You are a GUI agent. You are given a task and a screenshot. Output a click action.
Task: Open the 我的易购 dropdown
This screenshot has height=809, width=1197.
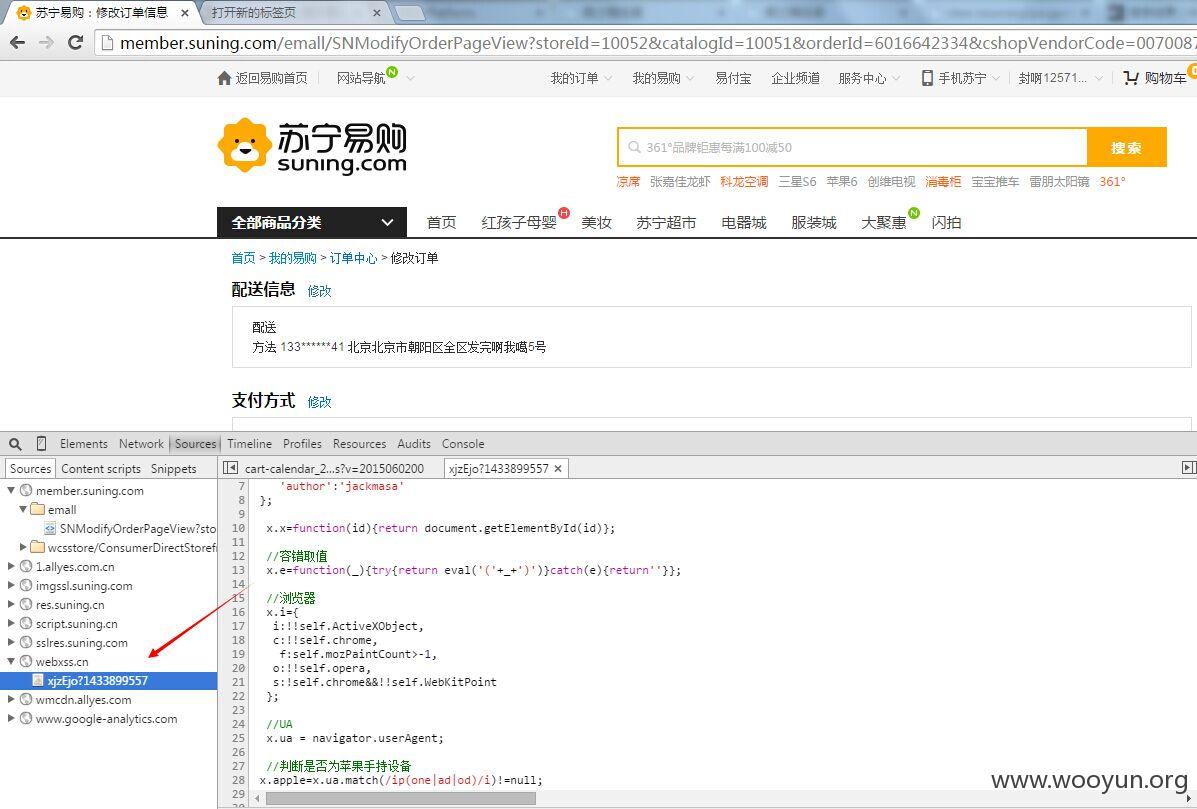point(663,78)
